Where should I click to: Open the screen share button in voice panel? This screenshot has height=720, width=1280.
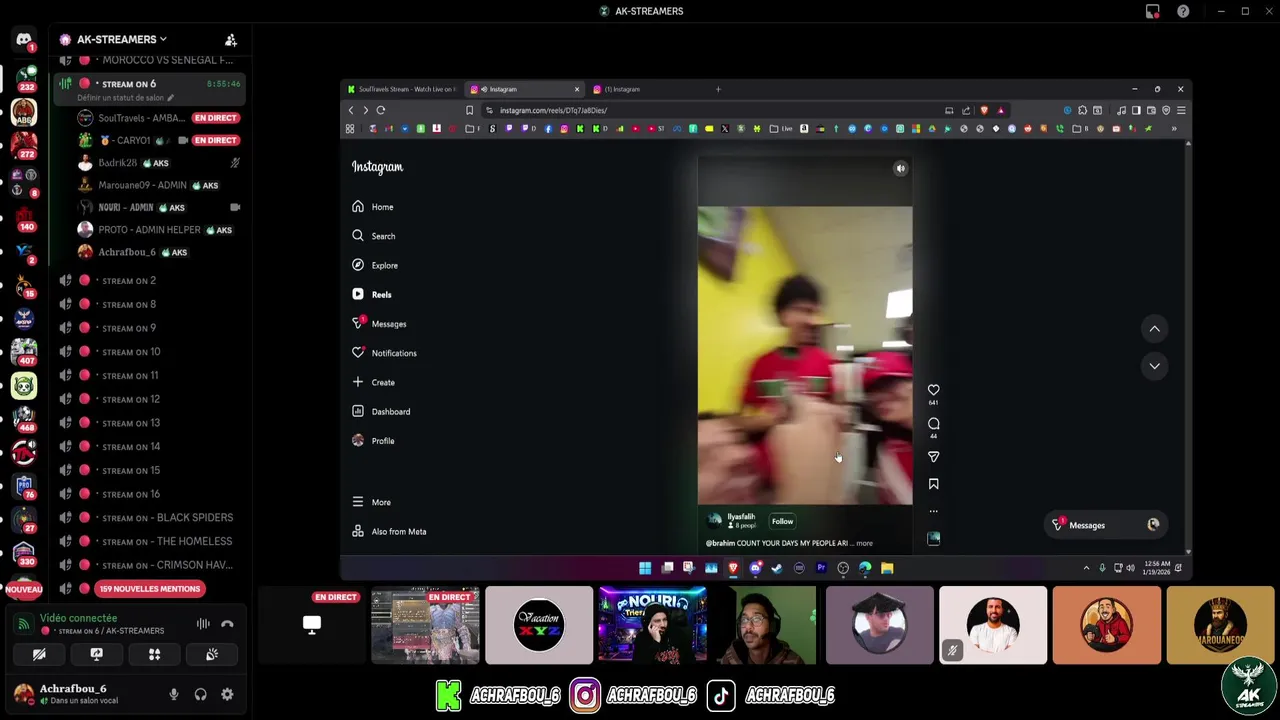(96, 654)
